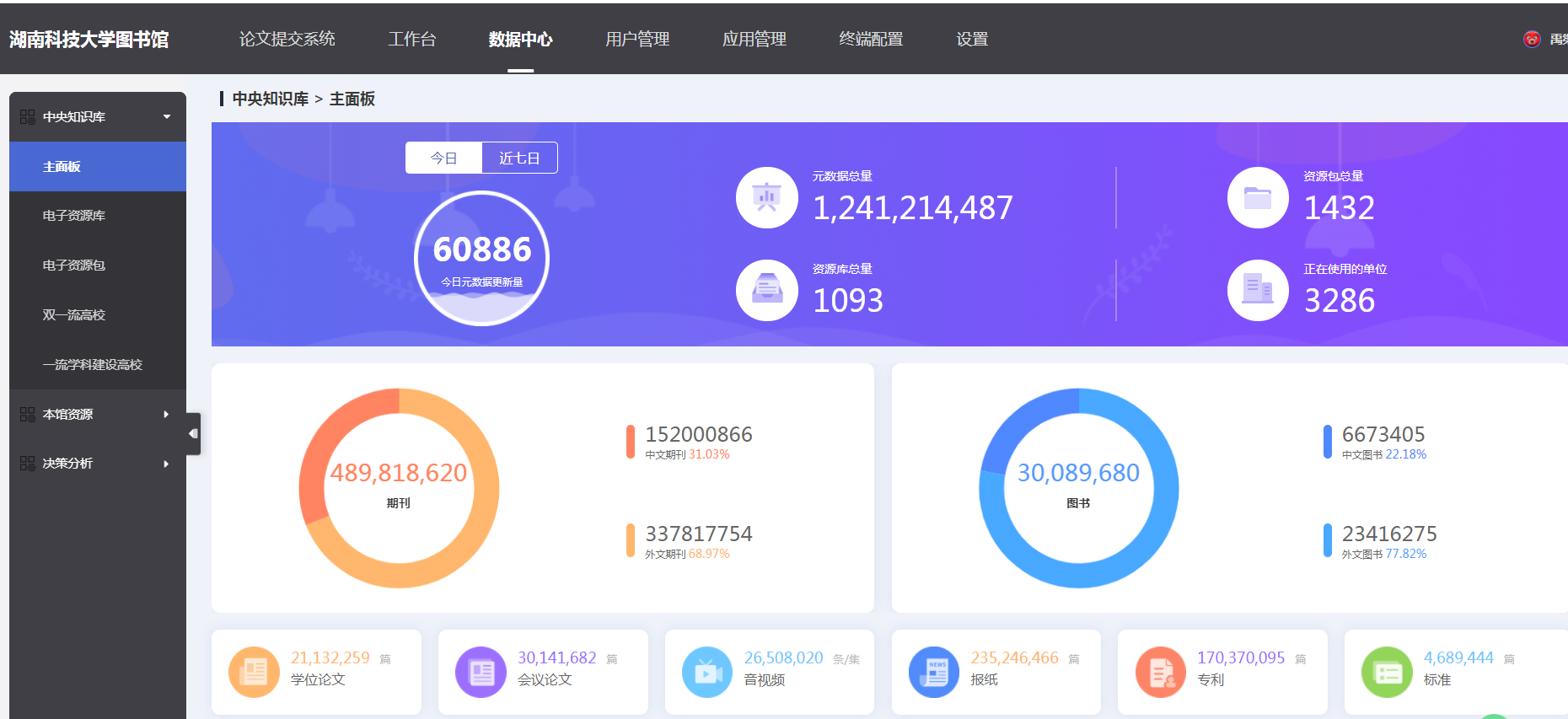Click the 中文图书 blue legend swatch
Screen dimensions: 1568x719
click(x=1328, y=442)
